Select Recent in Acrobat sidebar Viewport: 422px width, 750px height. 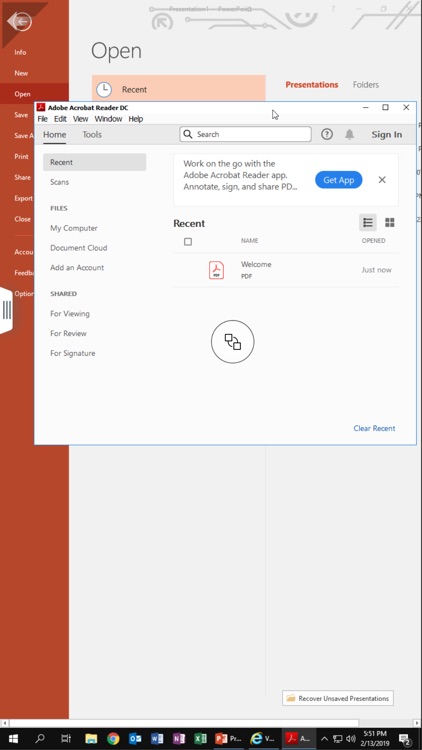(x=94, y=162)
